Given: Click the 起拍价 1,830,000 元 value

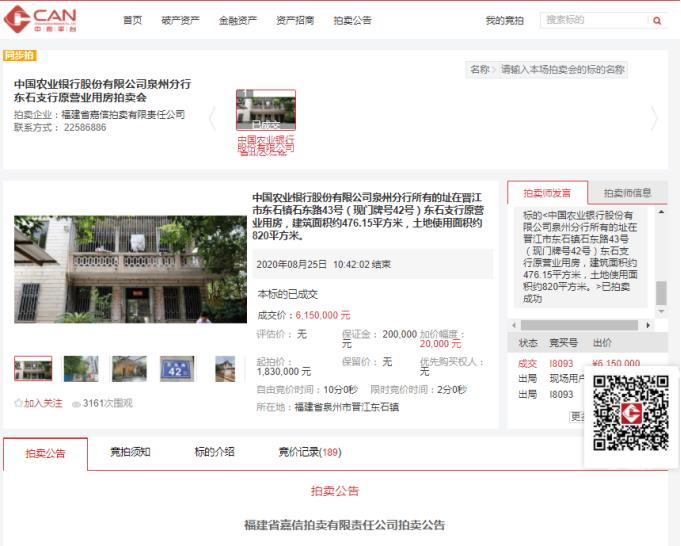Looking at the screenshot, I should coord(284,371).
